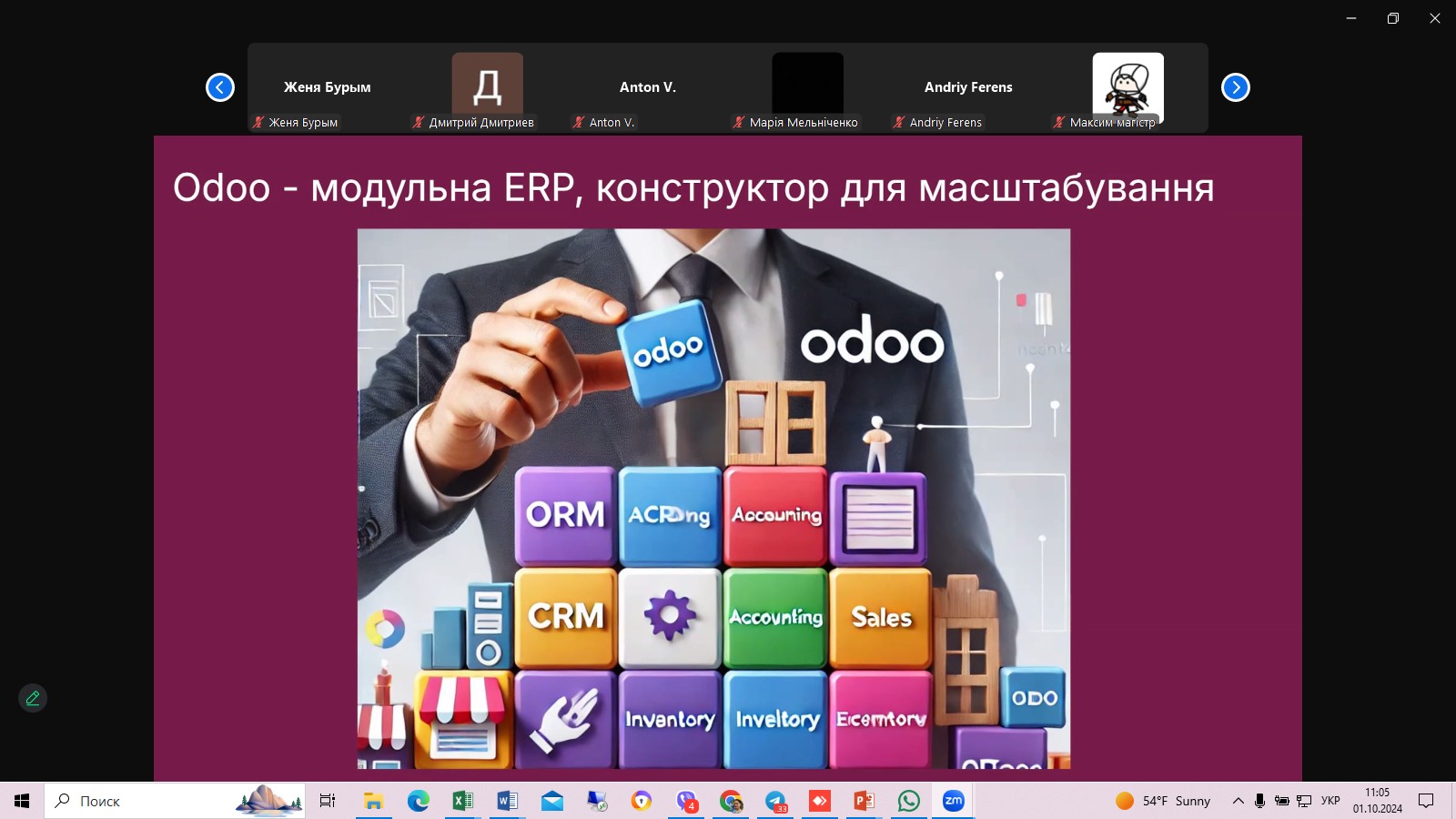This screenshot has width=1456, height=819.
Task: Open the secure browser lock icon
Action: (642, 801)
